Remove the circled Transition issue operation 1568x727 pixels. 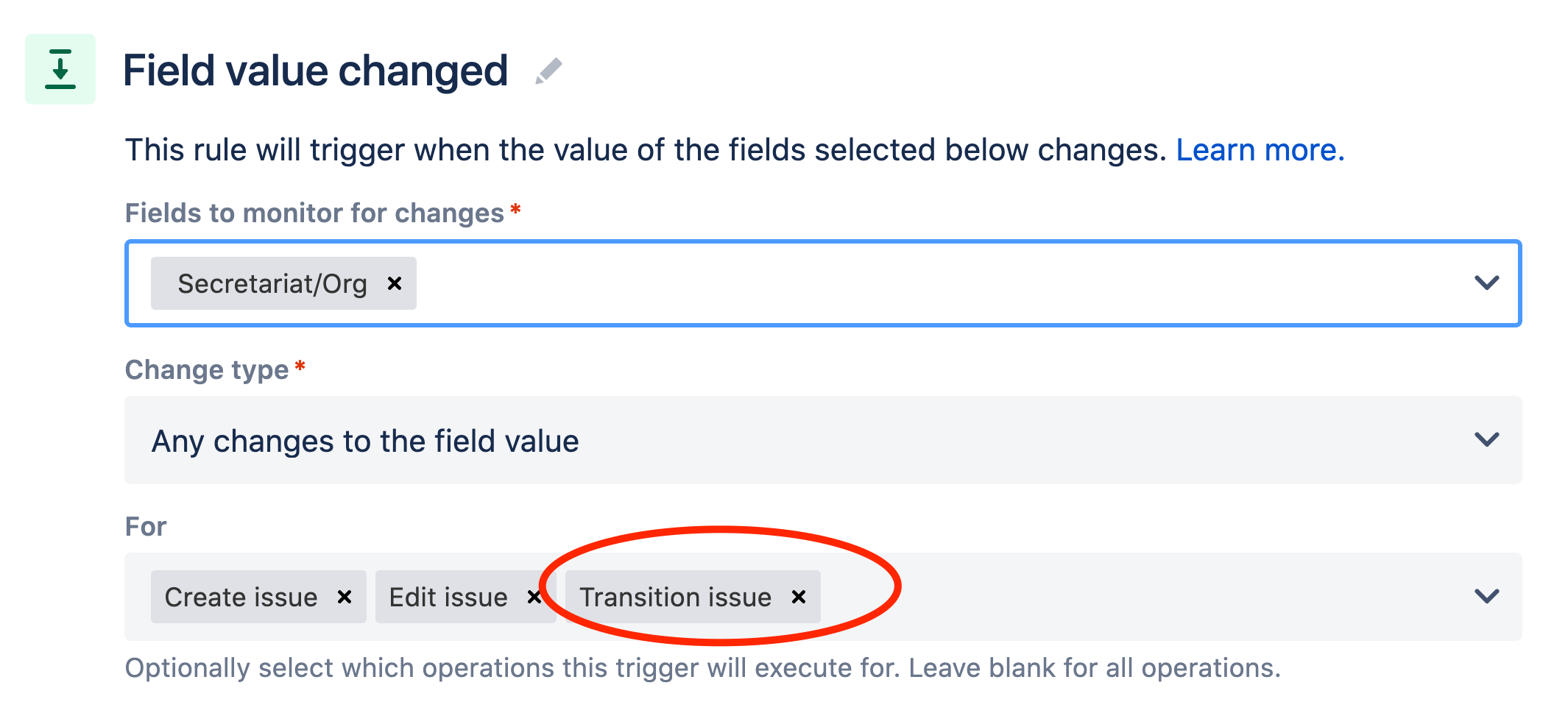tap(799, 597)
